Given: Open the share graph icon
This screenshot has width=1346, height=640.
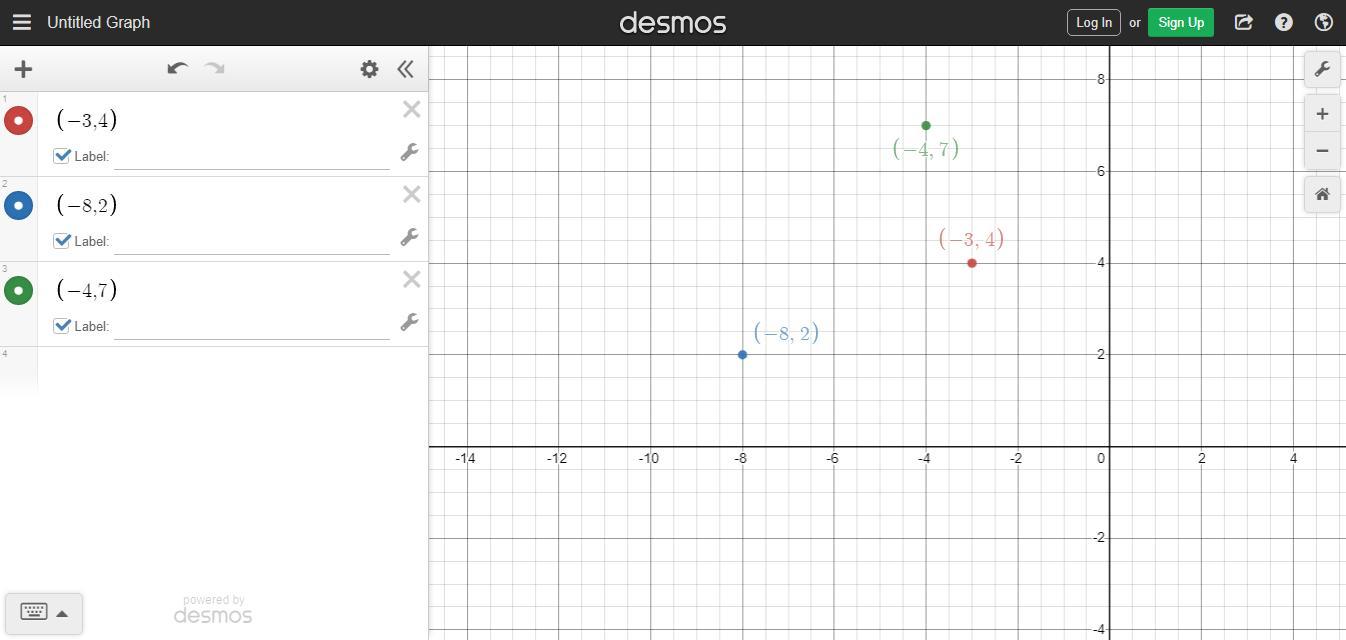Looking at the screenshot, I should (x=1244, y=22).
